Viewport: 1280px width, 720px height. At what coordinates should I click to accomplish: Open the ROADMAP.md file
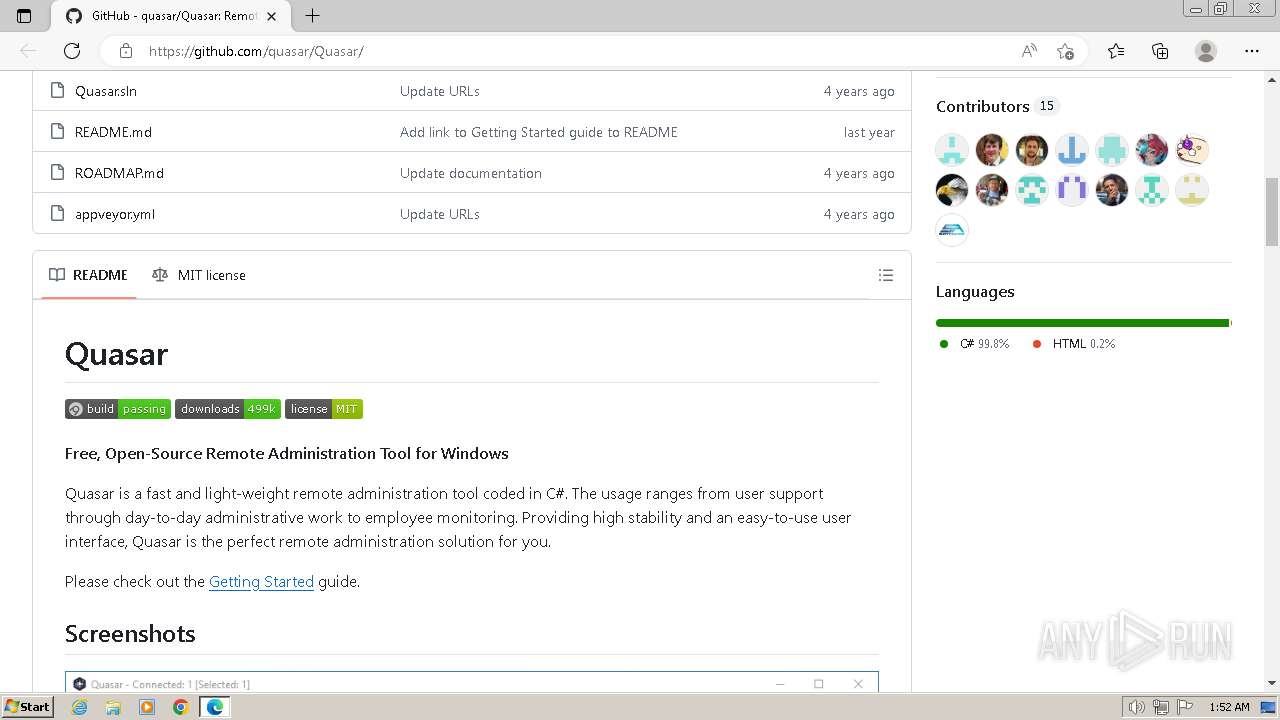coord(119,173)
